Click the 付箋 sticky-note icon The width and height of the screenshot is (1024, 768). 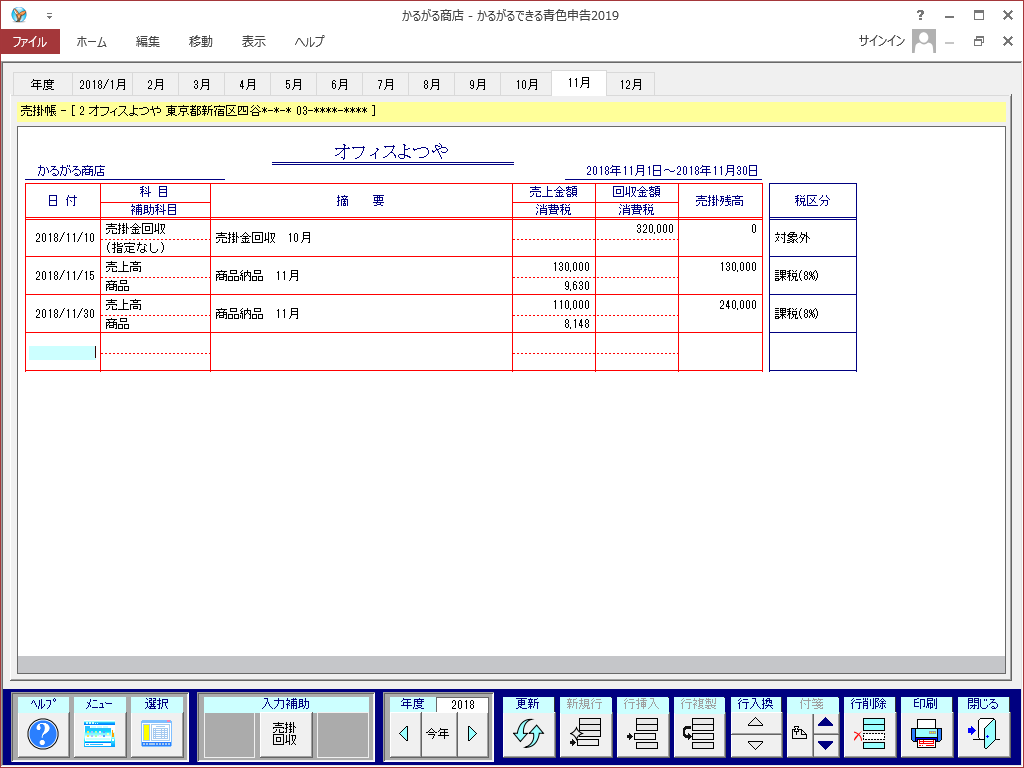(x=799, y=733)
